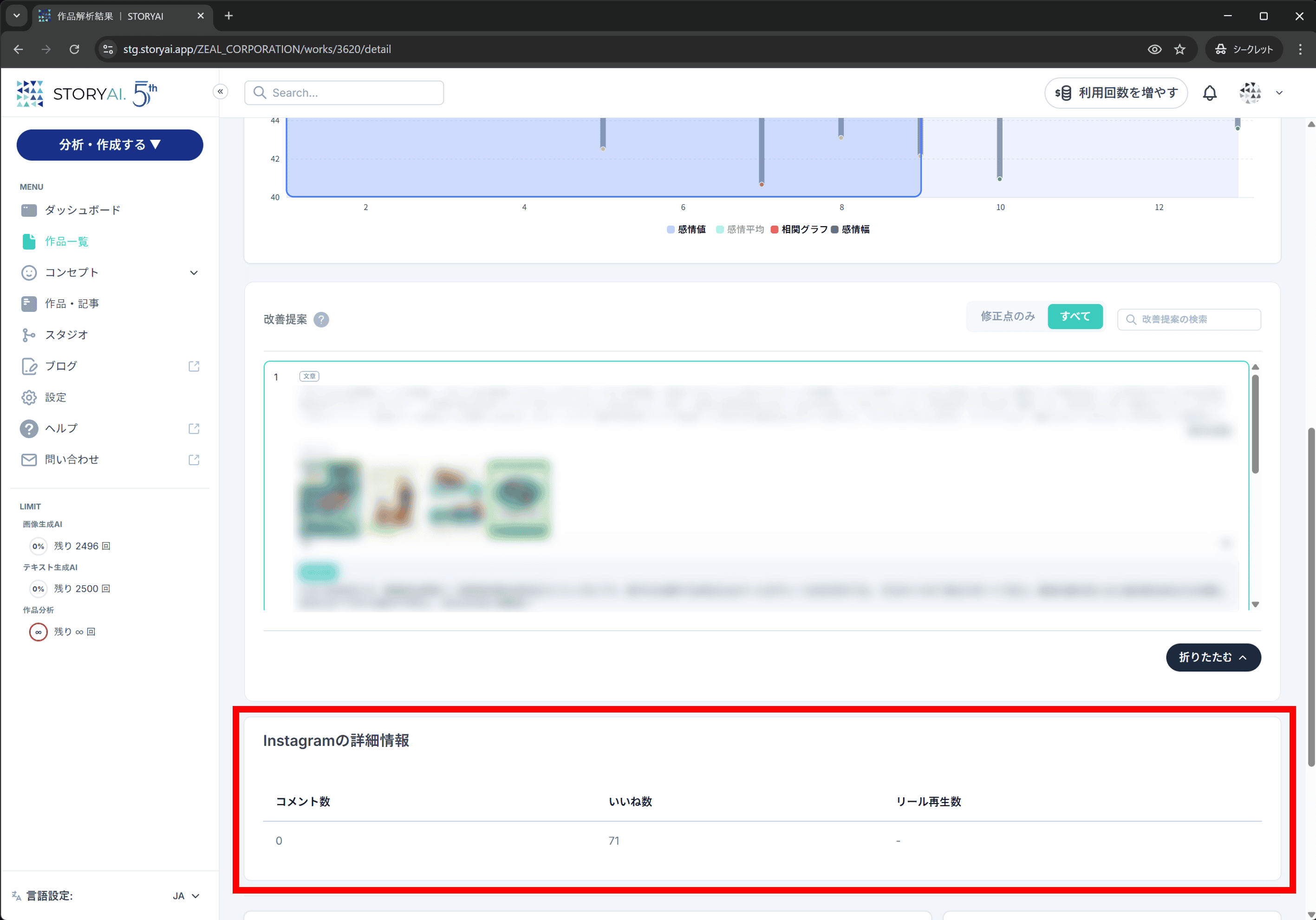Open the language JA dropdown
Viewport: 1316px width, 920px height.
coord(186,896)
